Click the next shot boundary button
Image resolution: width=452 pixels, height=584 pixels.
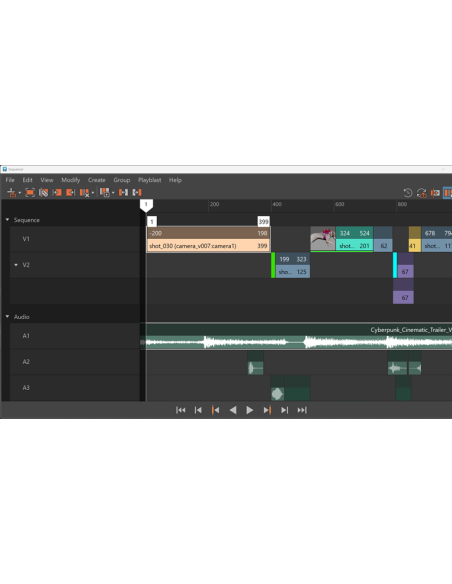[267, 410]
